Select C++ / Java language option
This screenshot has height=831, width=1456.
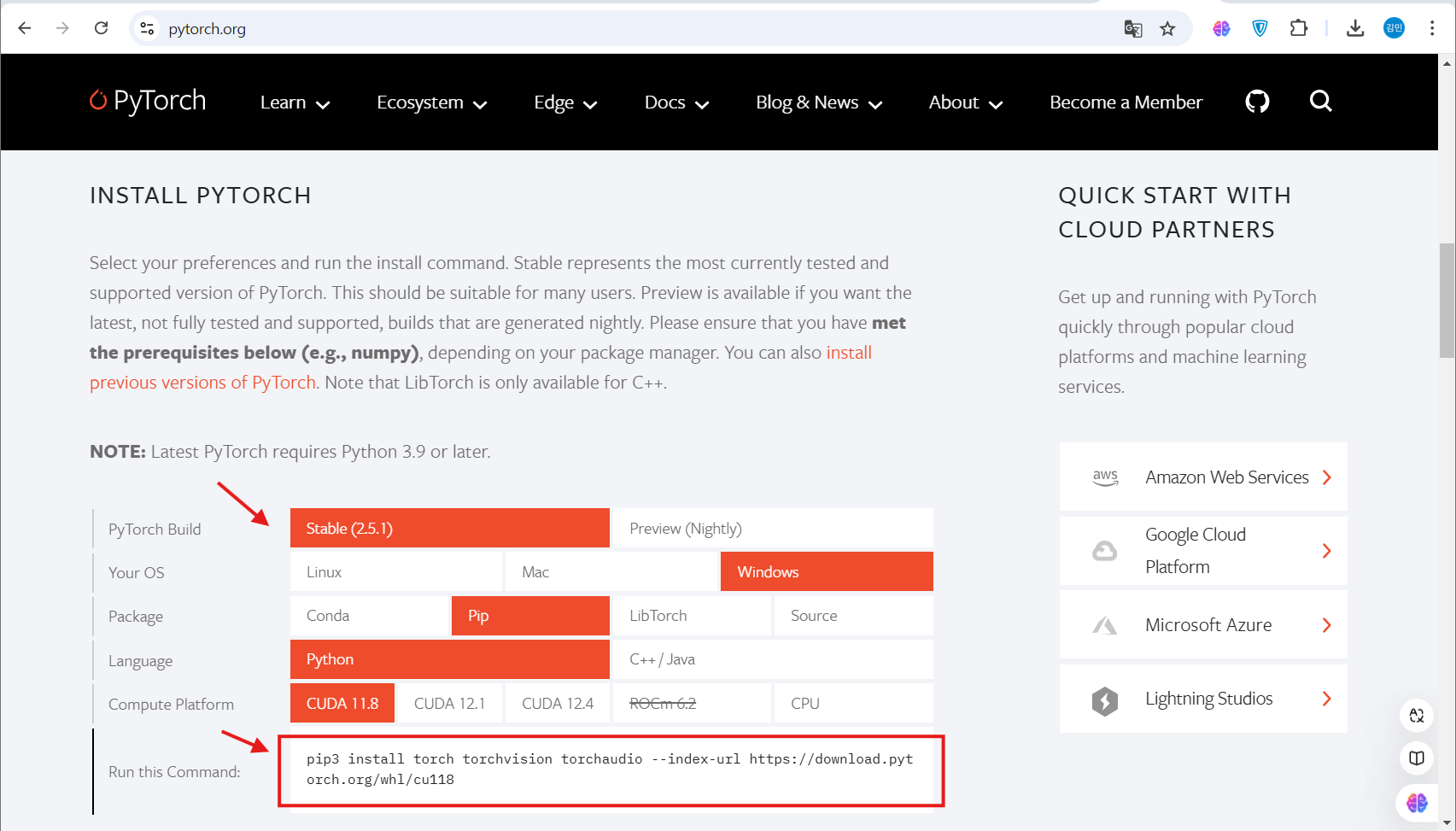click(773, 659)
